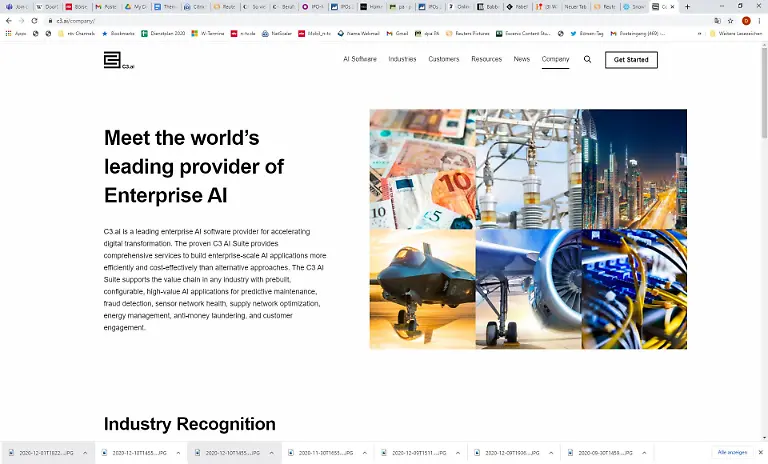Reload the page with the refresh icon
The width and height of the screenshot is (768, 464).
(x=35, y=20)
